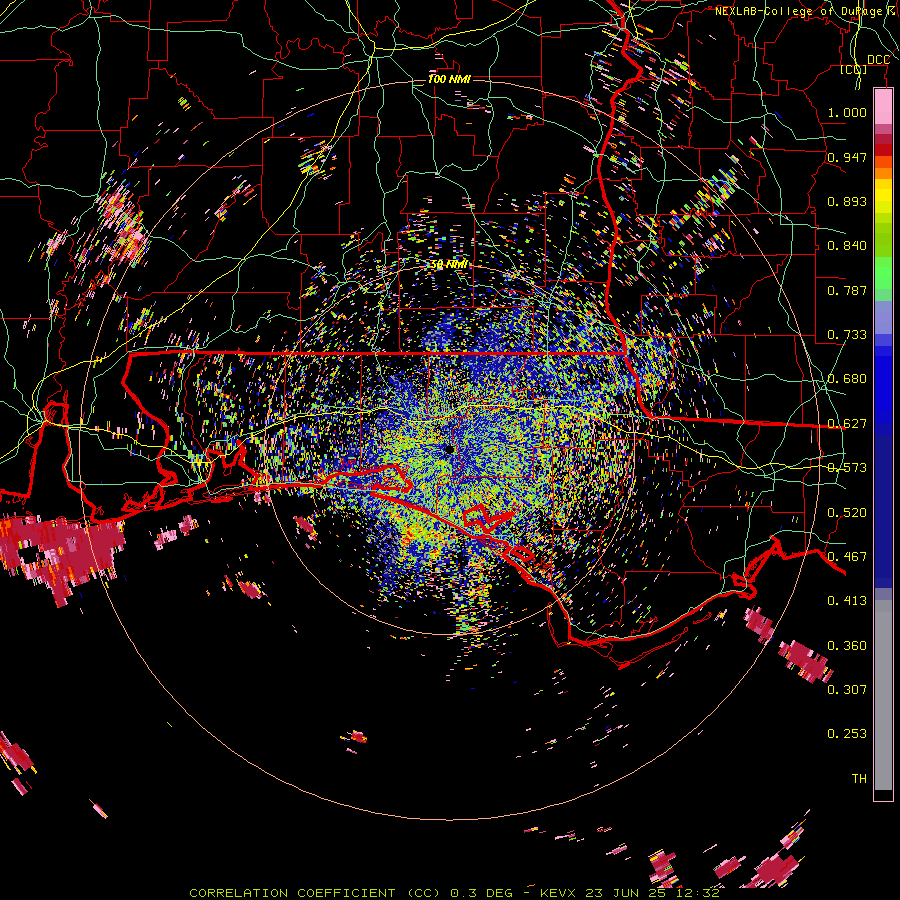
Task: Click the [CC] units label above the color bar
Action: pos(854,69)
